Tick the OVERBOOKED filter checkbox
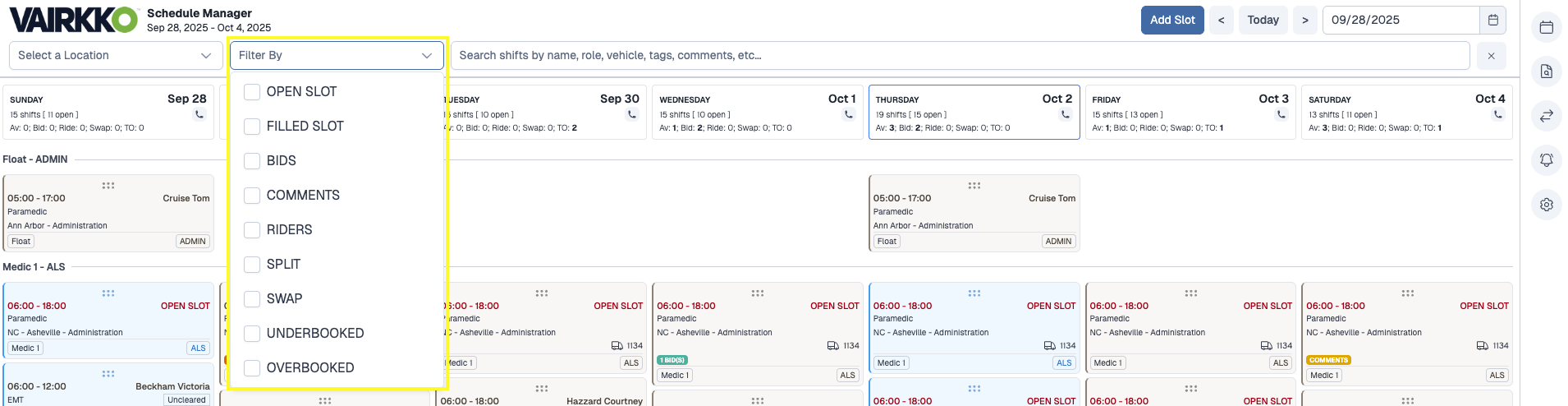1568x406 pixels. click(x=252, y=368)
